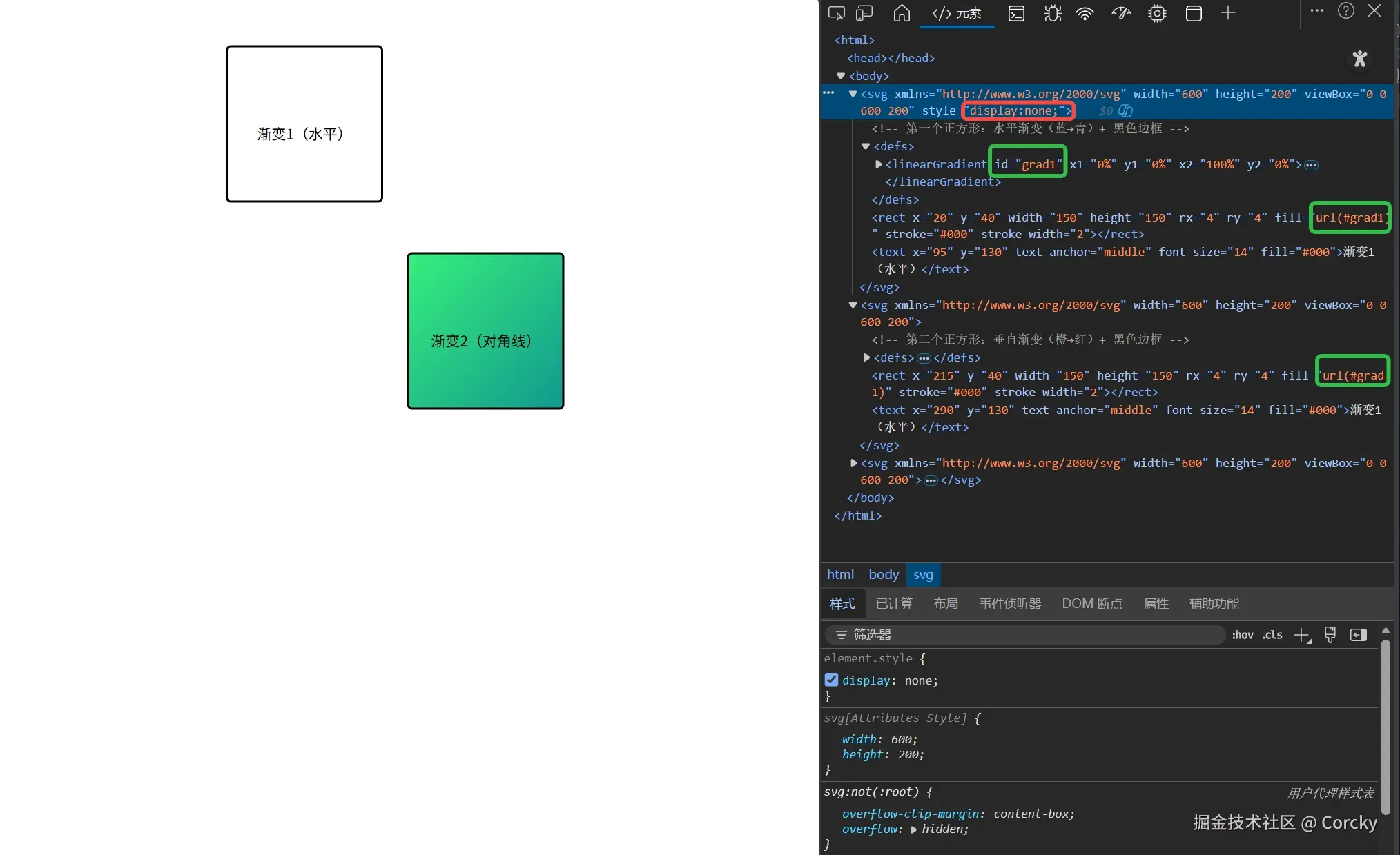The width and height of the screenshot is (1400, 855).
Task: Click the new style rule plus button
Action: (x=1302, y=635)
